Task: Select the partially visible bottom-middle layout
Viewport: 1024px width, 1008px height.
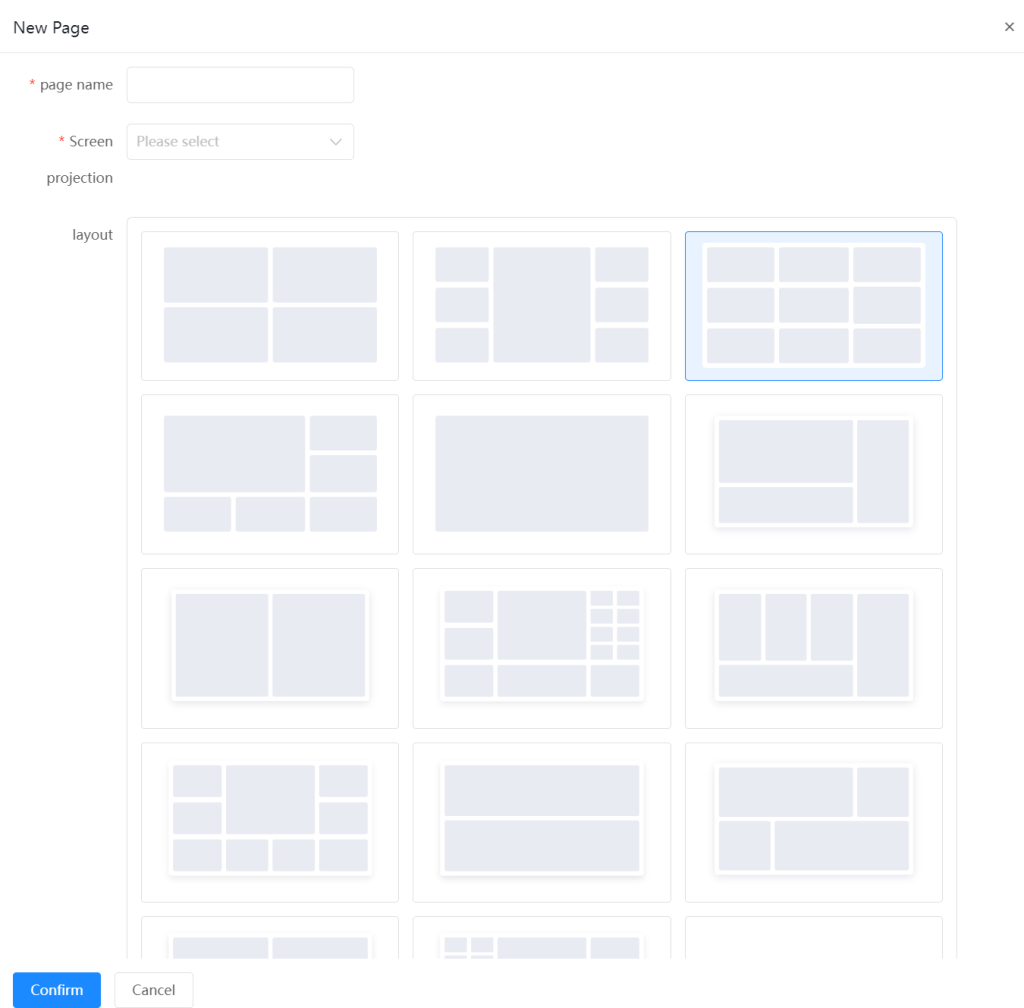Action: coord(541,940)
